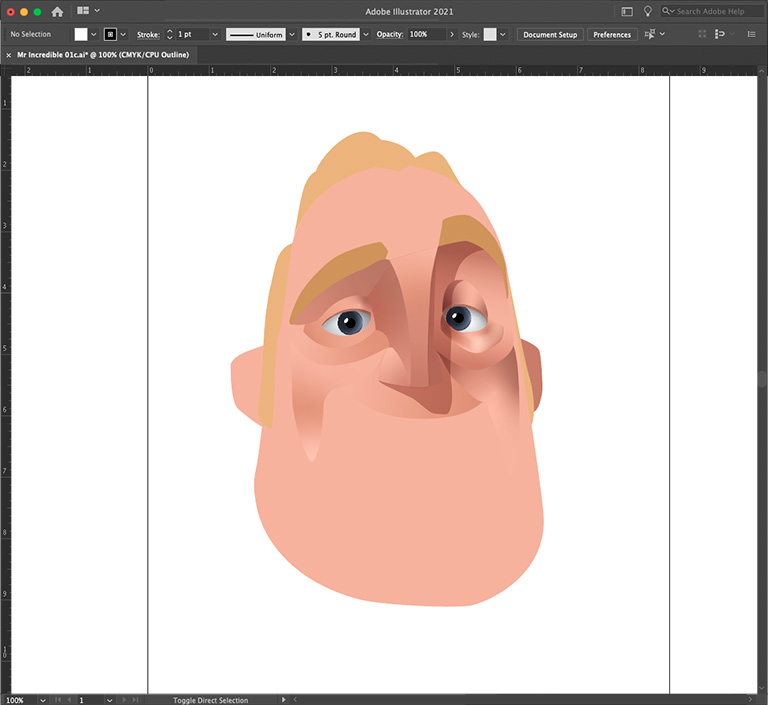Screen dimensions: 768x705
Task: Expand the opacity slider arrow
Action: 452,34
